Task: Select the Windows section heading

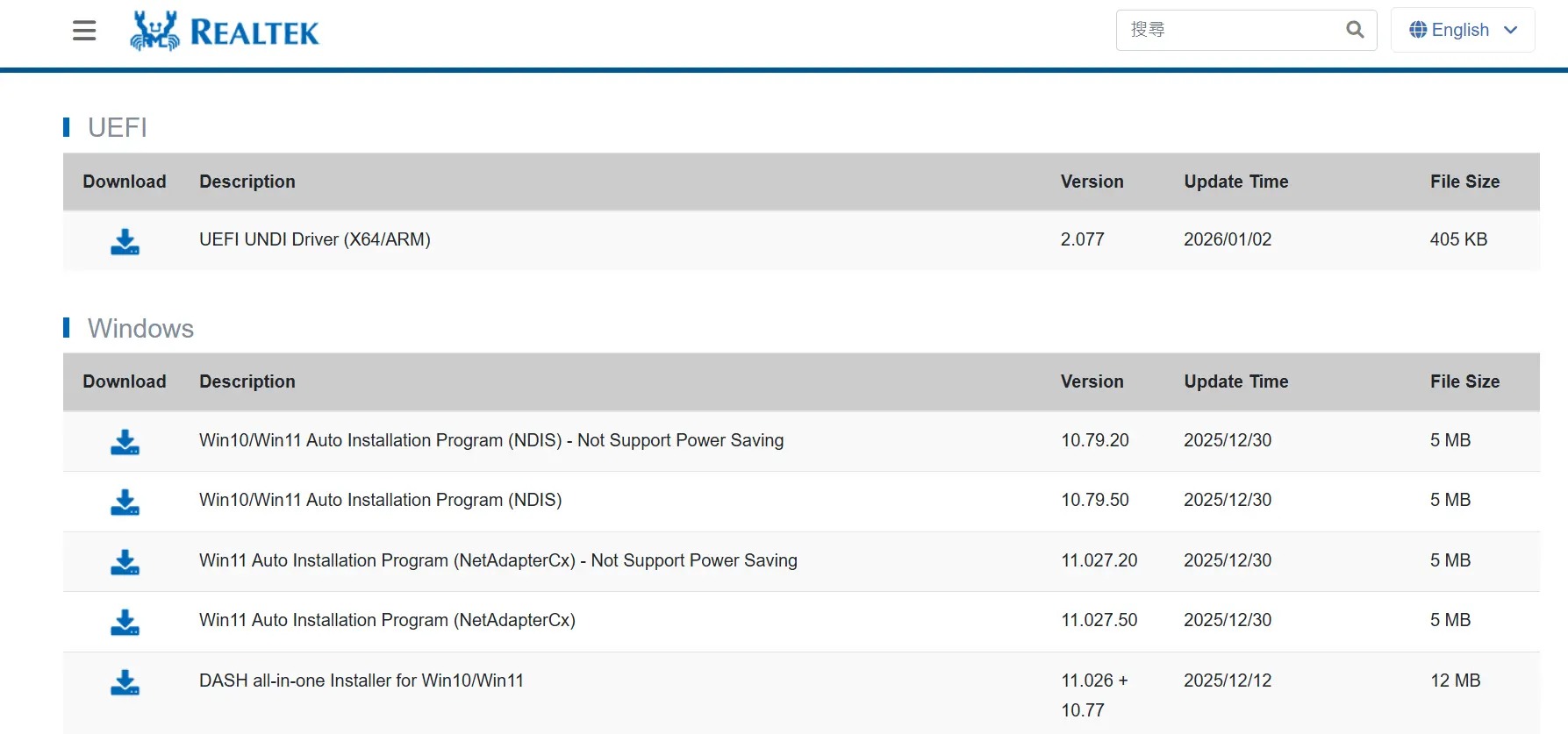Action: (140, 329)
